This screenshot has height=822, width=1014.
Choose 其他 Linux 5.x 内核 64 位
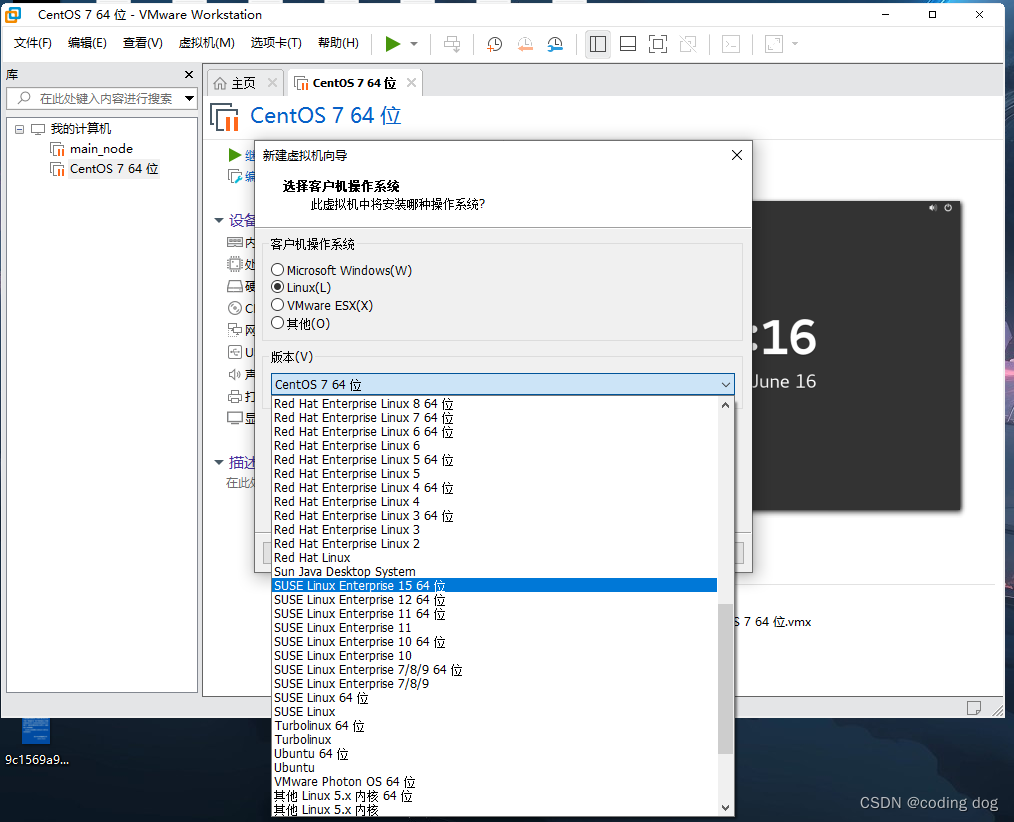pos(495,796)
